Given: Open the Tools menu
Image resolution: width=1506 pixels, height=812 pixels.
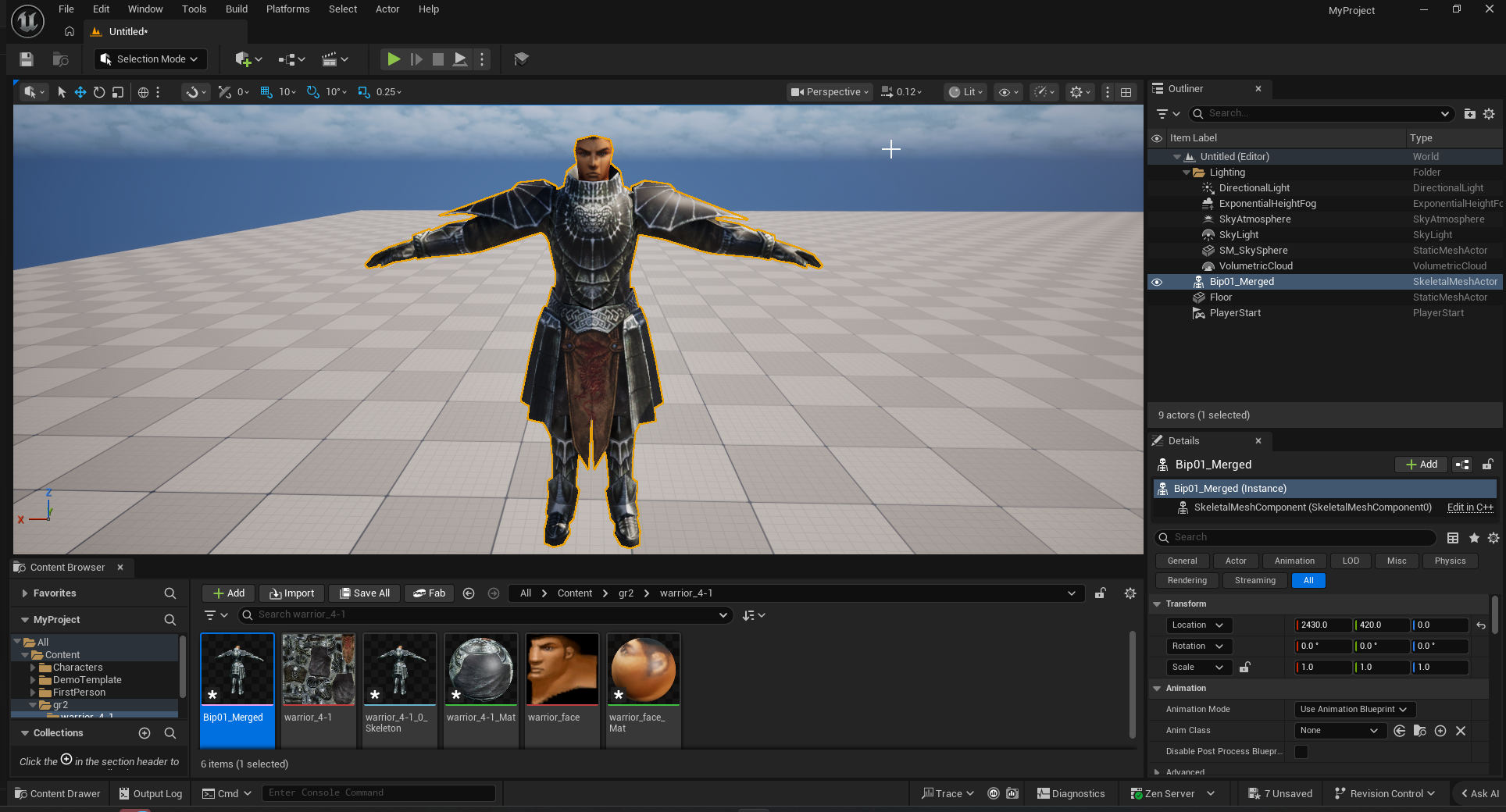Looking at the screenshot, I should [194, 9].
